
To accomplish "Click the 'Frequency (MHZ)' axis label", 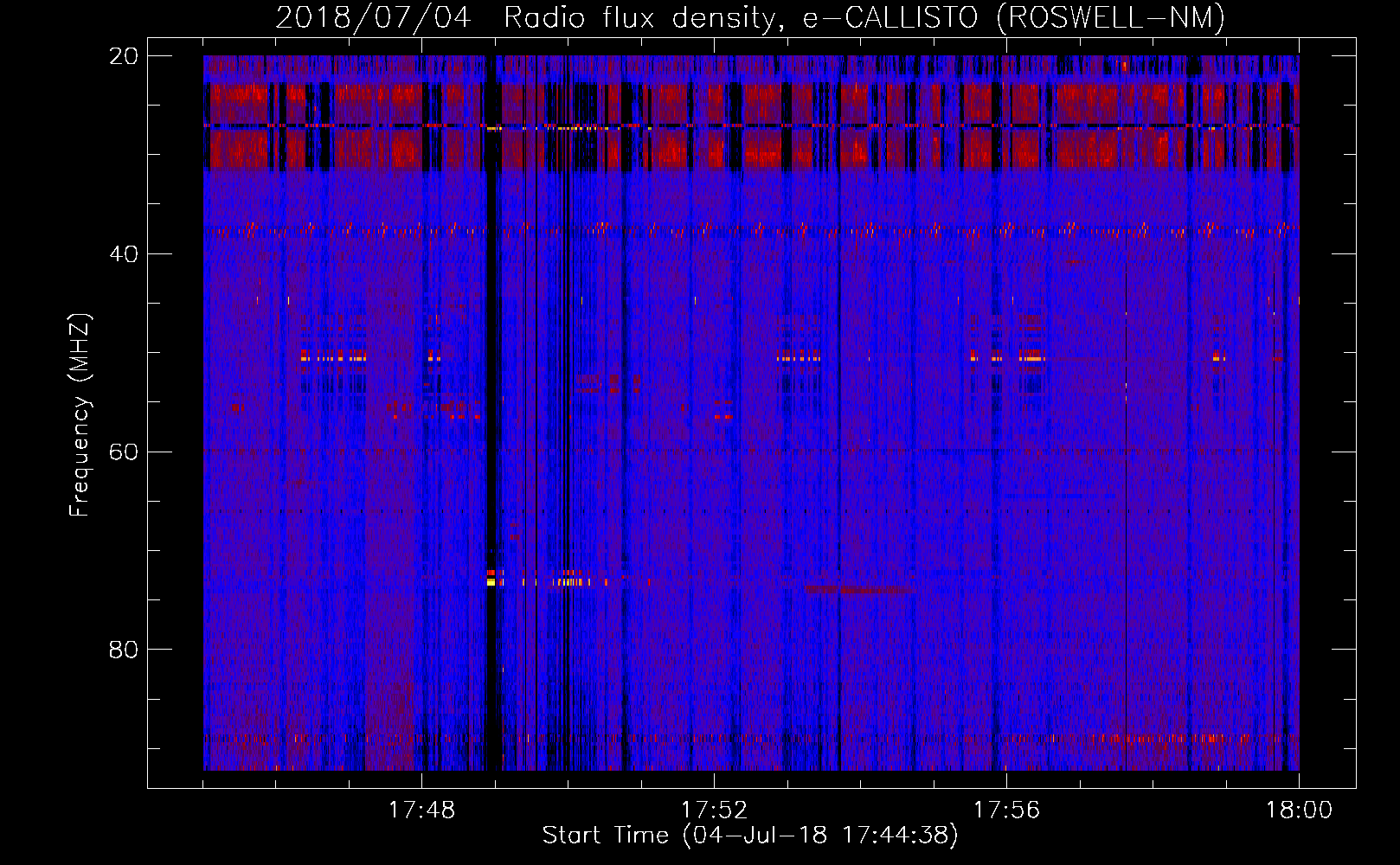I will tap(80, 415).
